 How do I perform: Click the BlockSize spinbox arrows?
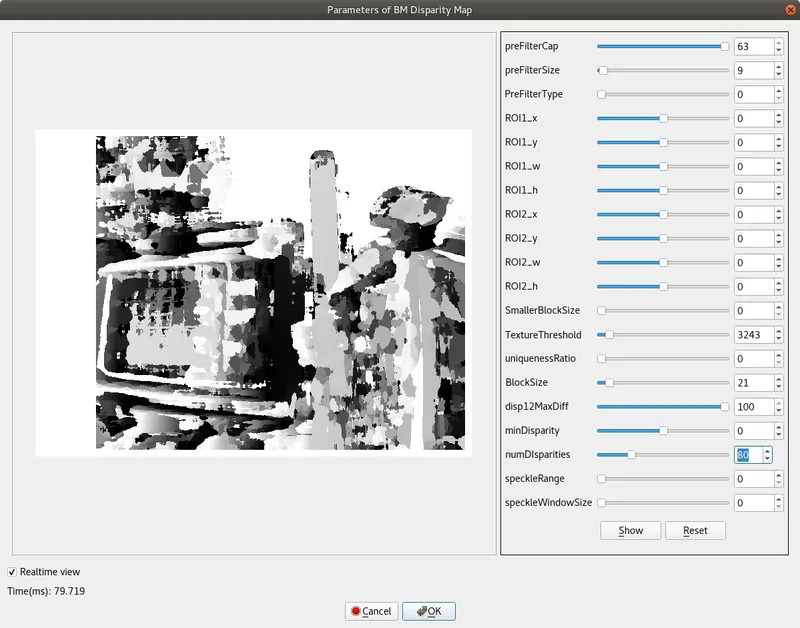pyautogui.click(x=779, y=383)
